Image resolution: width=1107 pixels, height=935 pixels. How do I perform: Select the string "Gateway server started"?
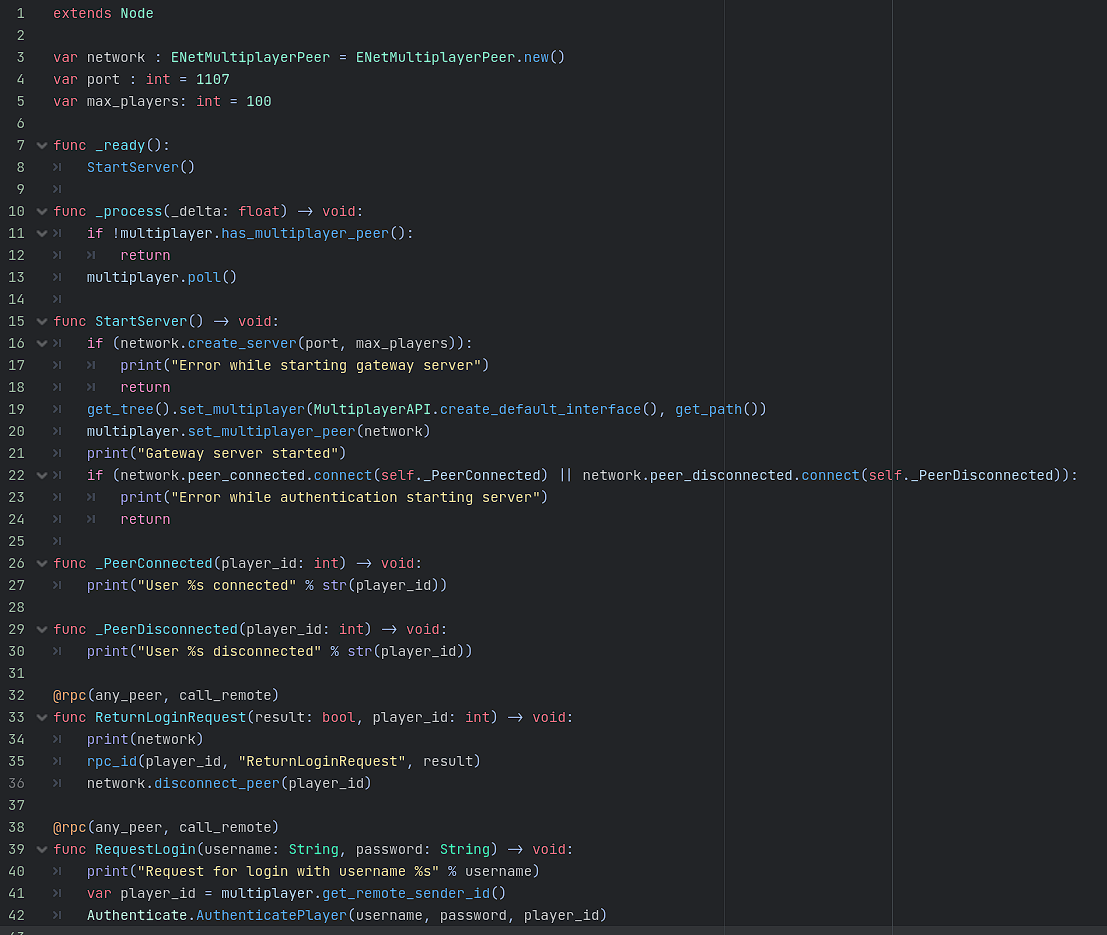239,453
